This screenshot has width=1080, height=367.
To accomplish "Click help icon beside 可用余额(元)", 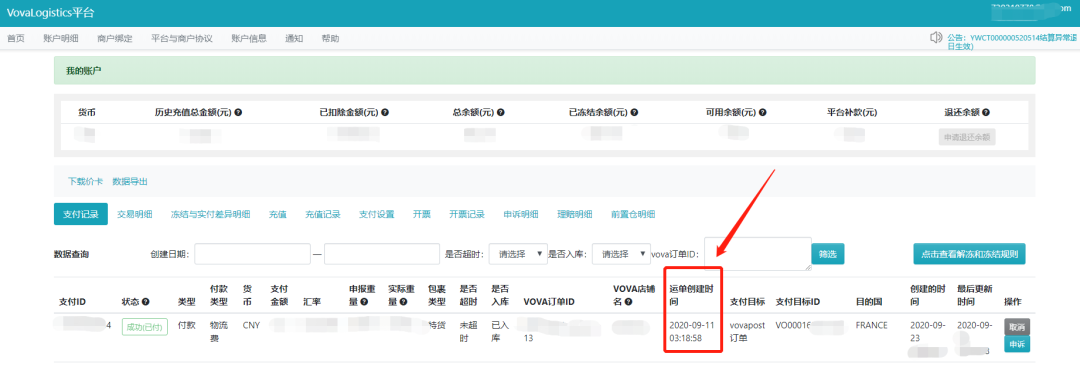I will click(x=762, y=112).
